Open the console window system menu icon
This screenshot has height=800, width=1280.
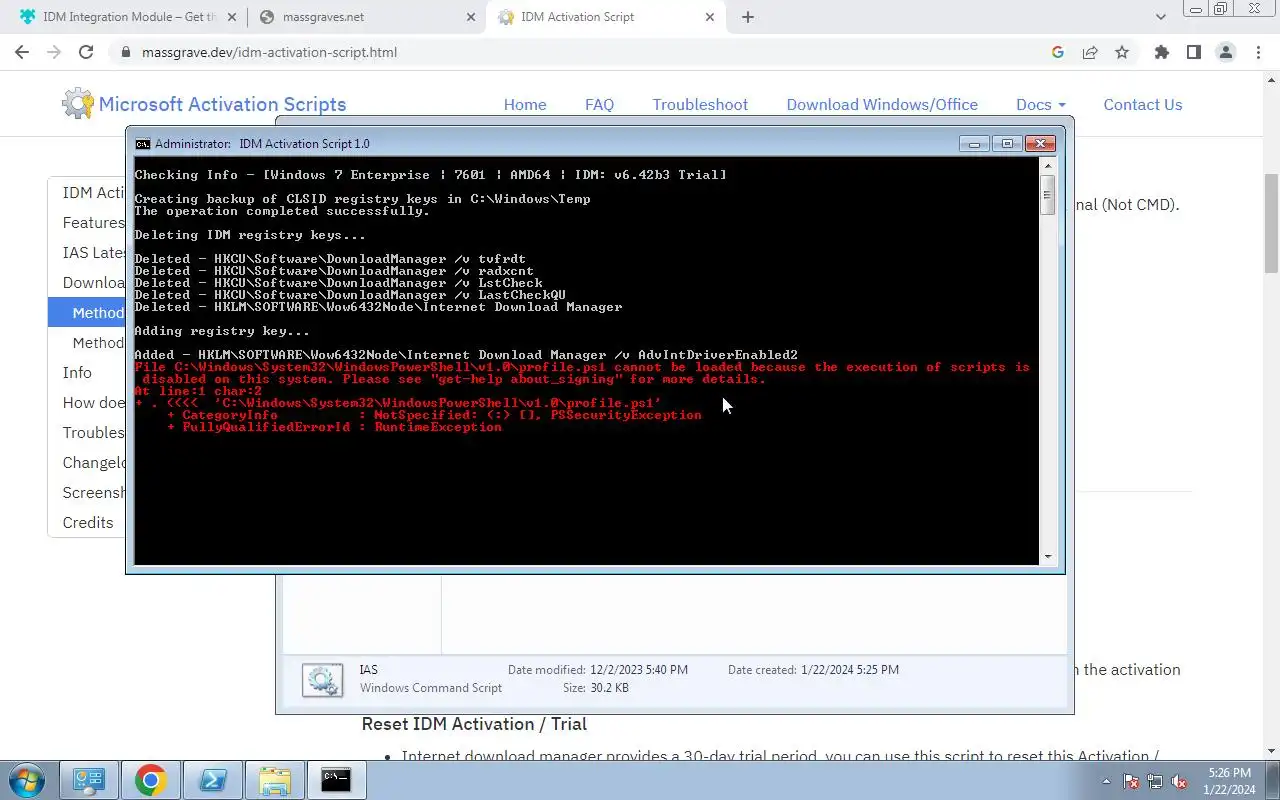tap(143, 144)
